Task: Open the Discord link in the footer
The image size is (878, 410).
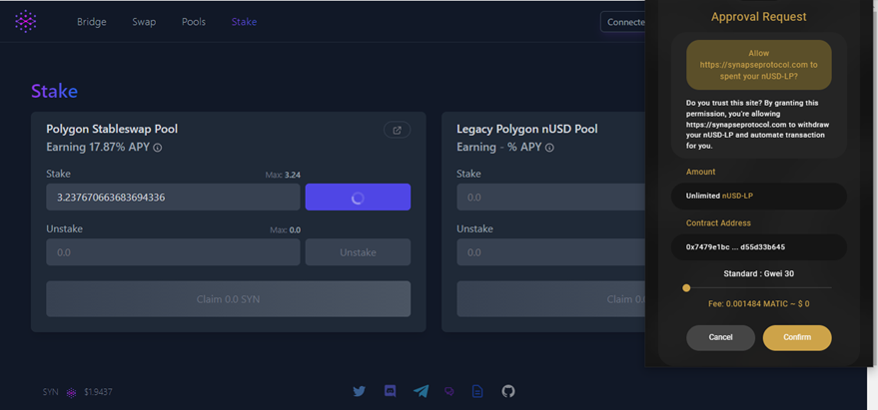Action: pyautogui.click(x=390, y=391)
